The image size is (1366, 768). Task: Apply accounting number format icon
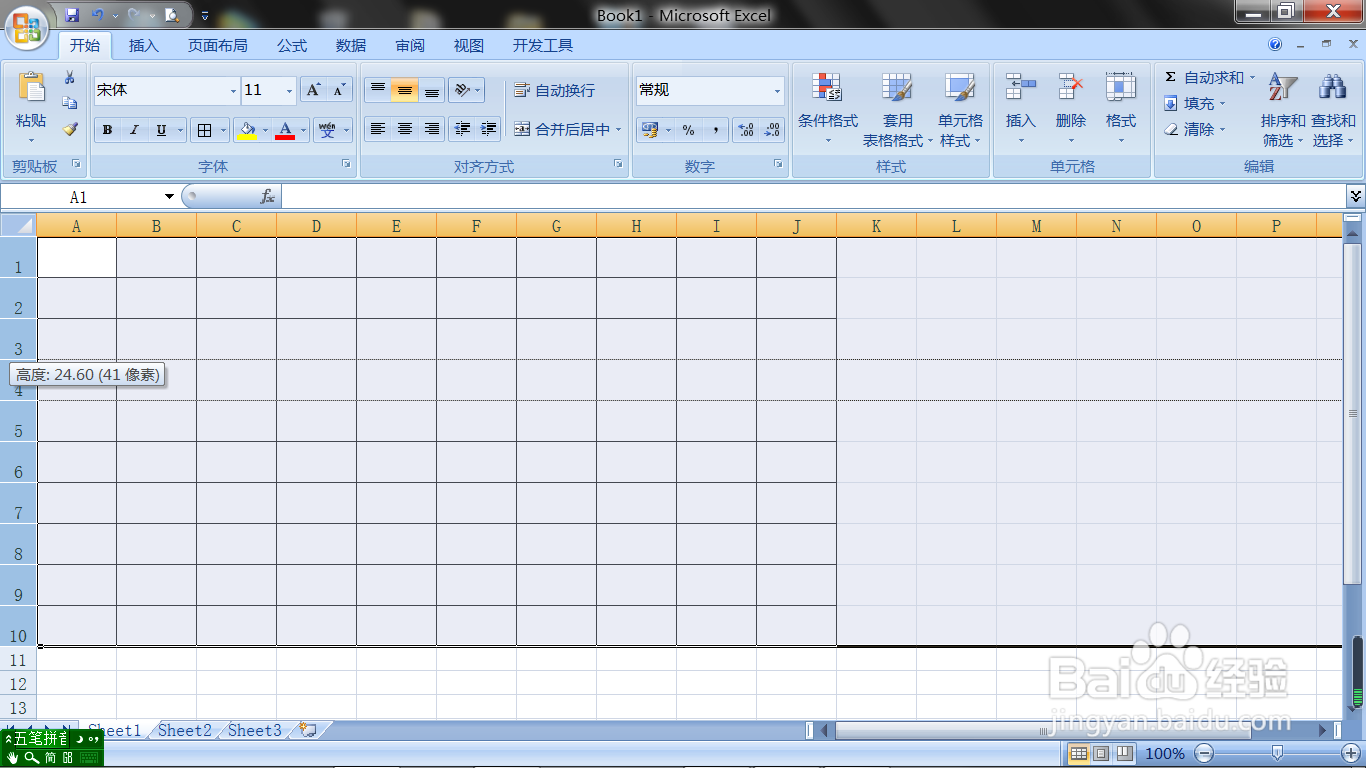click(648, 130)
